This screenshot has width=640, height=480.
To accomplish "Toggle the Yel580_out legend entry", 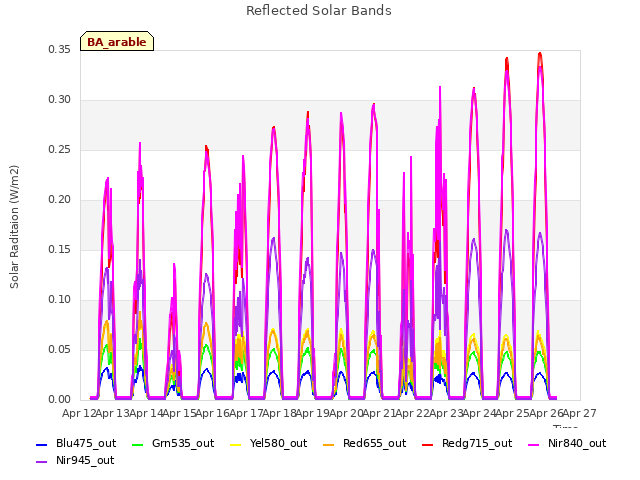I will coord(269,444).
